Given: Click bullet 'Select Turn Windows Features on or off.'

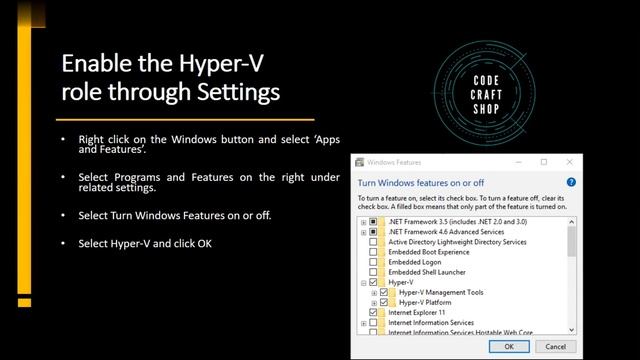Looking at the screenshot, I should click(x=175, y=216).
